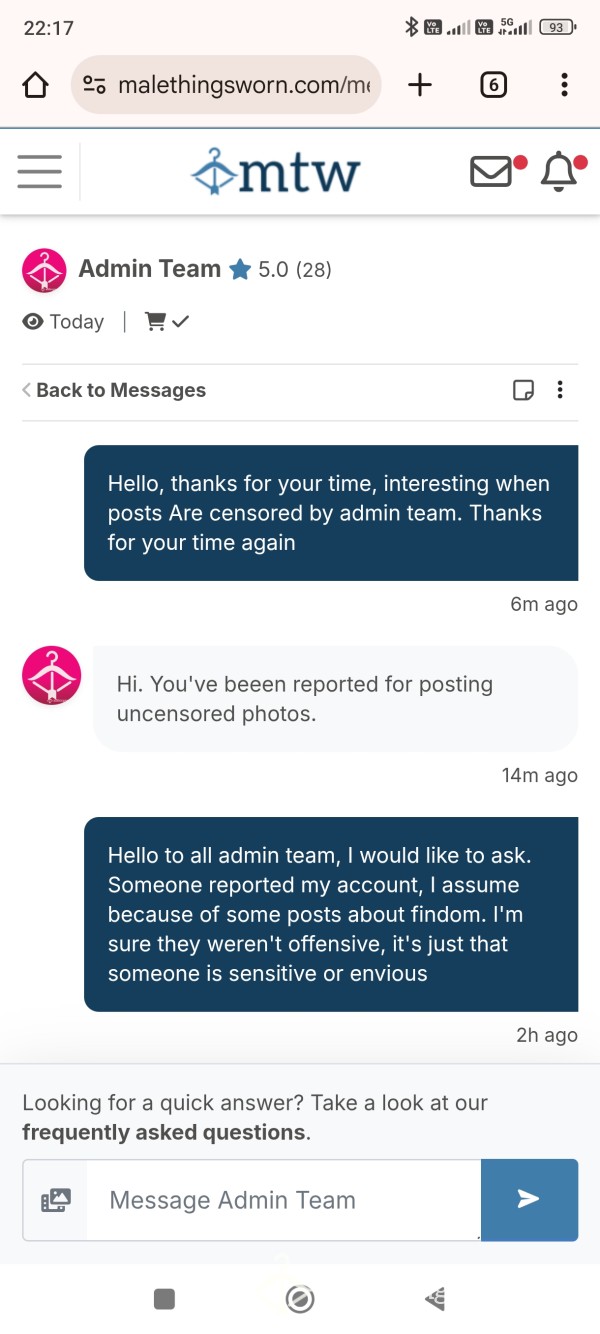Open a new browser tab with plus
600x1334 pixels.
pos(420,85)
